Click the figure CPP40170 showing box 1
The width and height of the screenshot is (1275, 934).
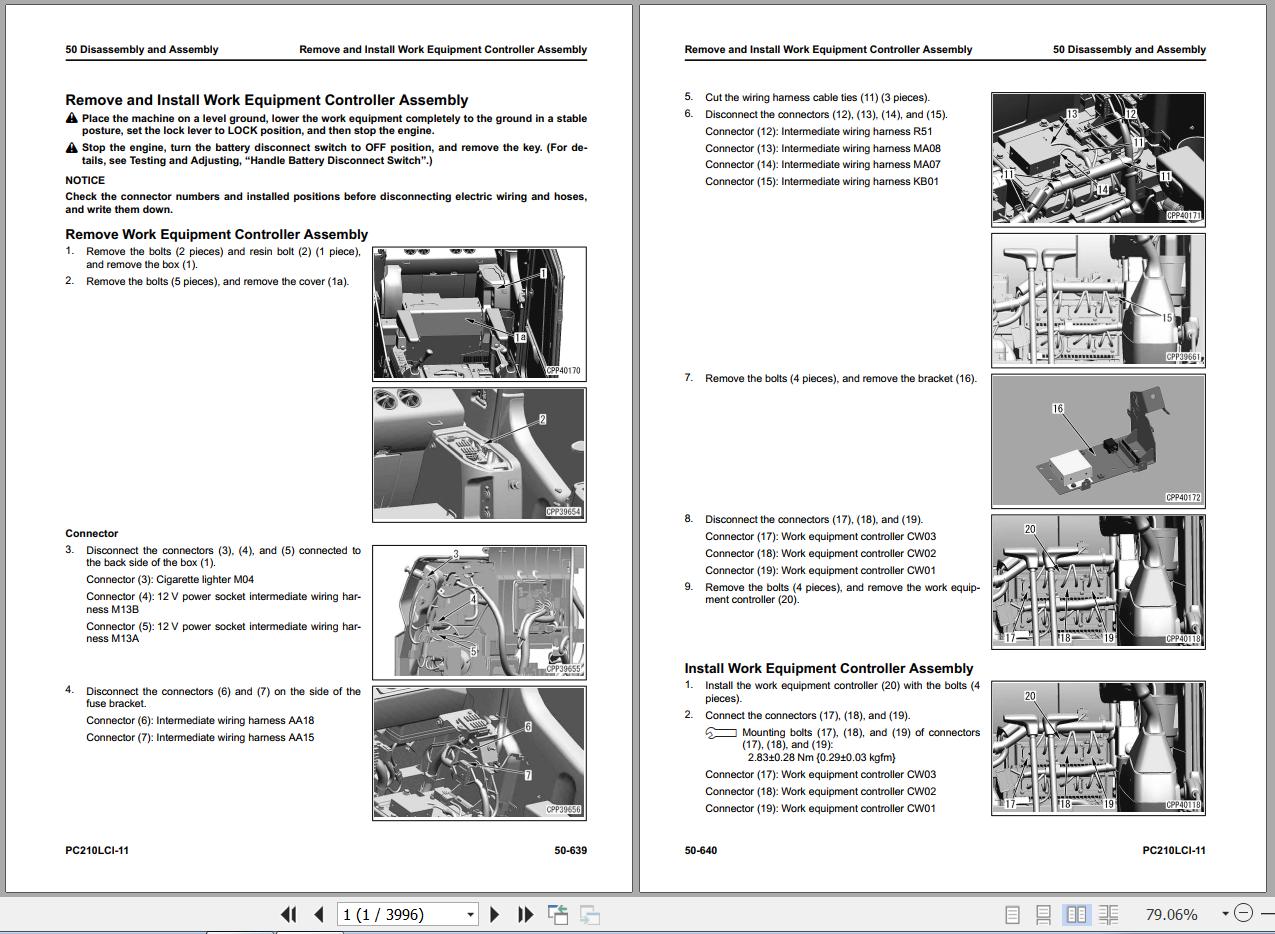479,313
